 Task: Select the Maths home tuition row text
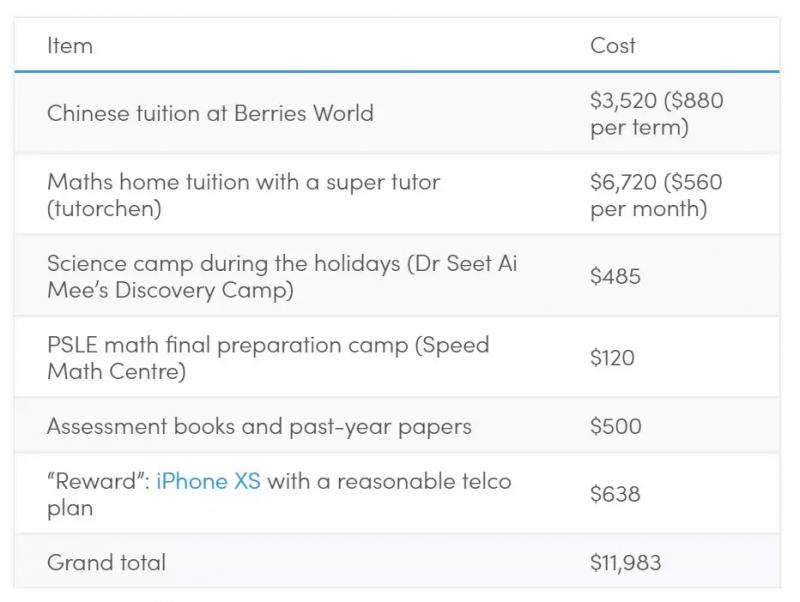[x=243, y=182]
